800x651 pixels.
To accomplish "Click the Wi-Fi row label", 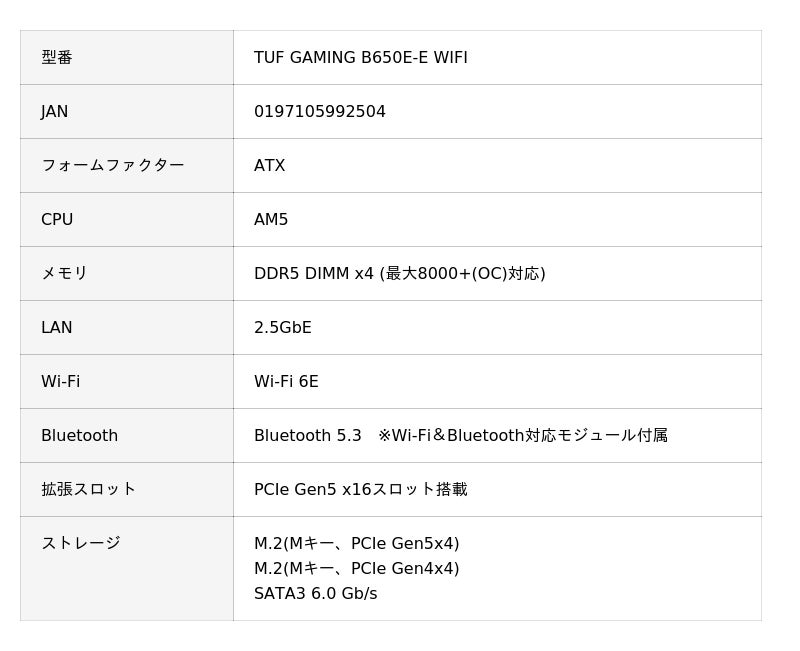I will click(60, 382).
